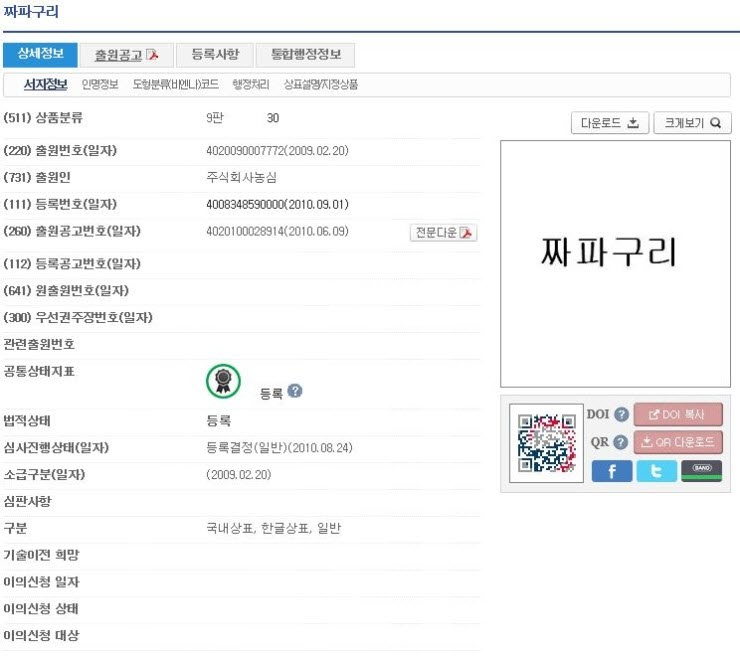Image resolution: width=740 pixels, height=657 pixels.
Task: Share on Twitter via the icon
Action: (x=656, y=471)
